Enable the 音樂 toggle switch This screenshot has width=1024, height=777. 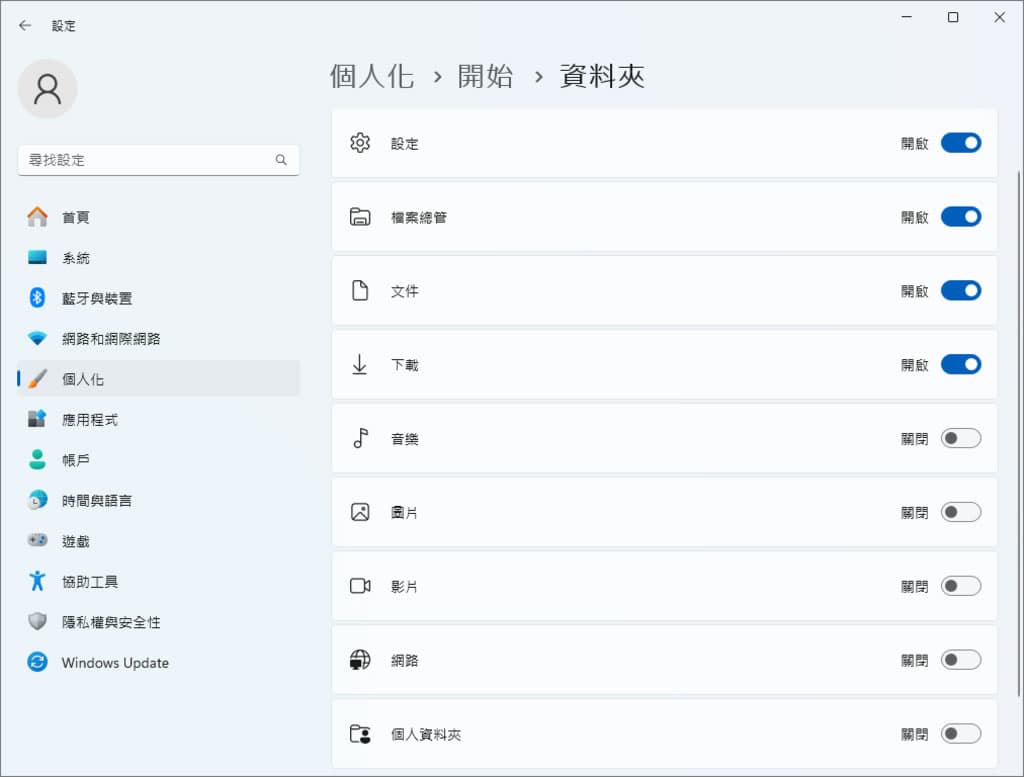click(961, 438)
